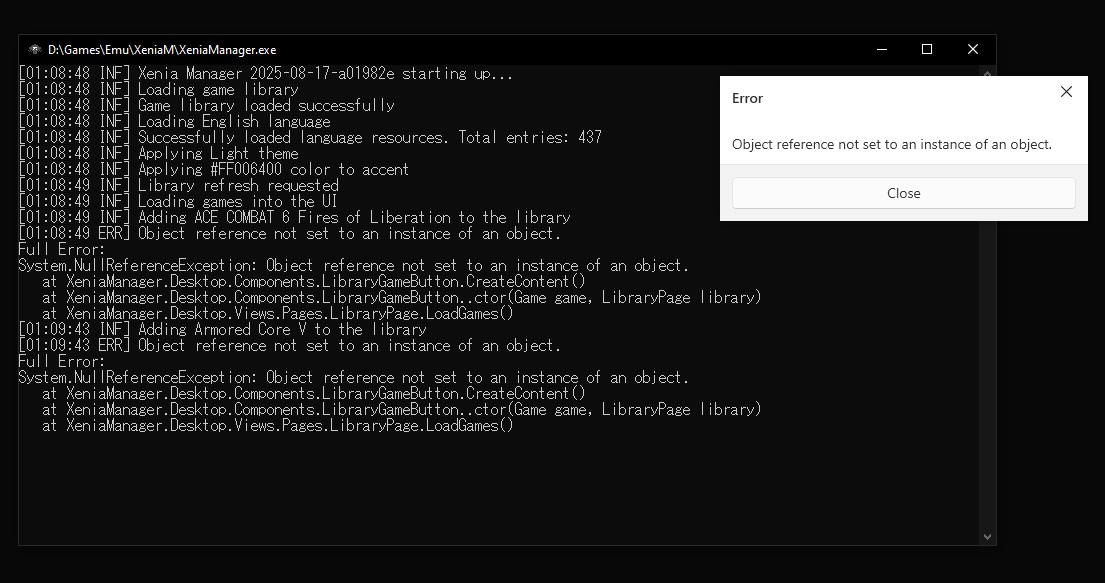Click the 'Error' dialog title text
Screen dimensions: 1105x583
pos(747,99)
